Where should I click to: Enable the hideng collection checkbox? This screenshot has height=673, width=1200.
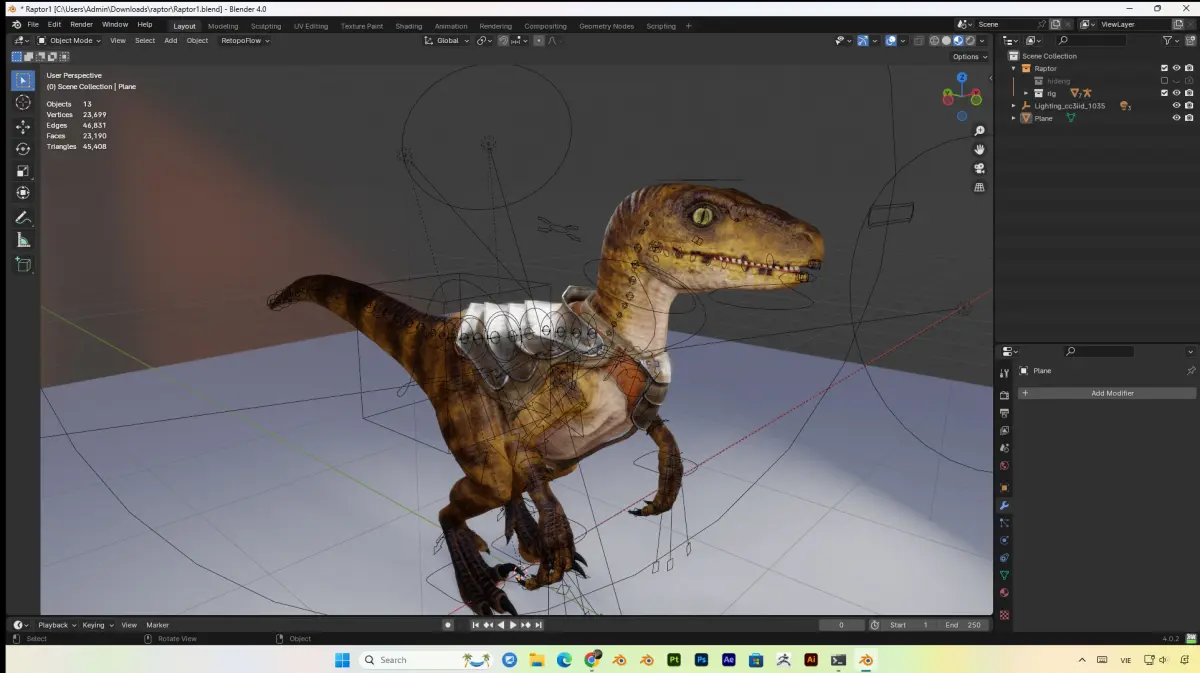pyautogui.click(x=1164, y=80)
